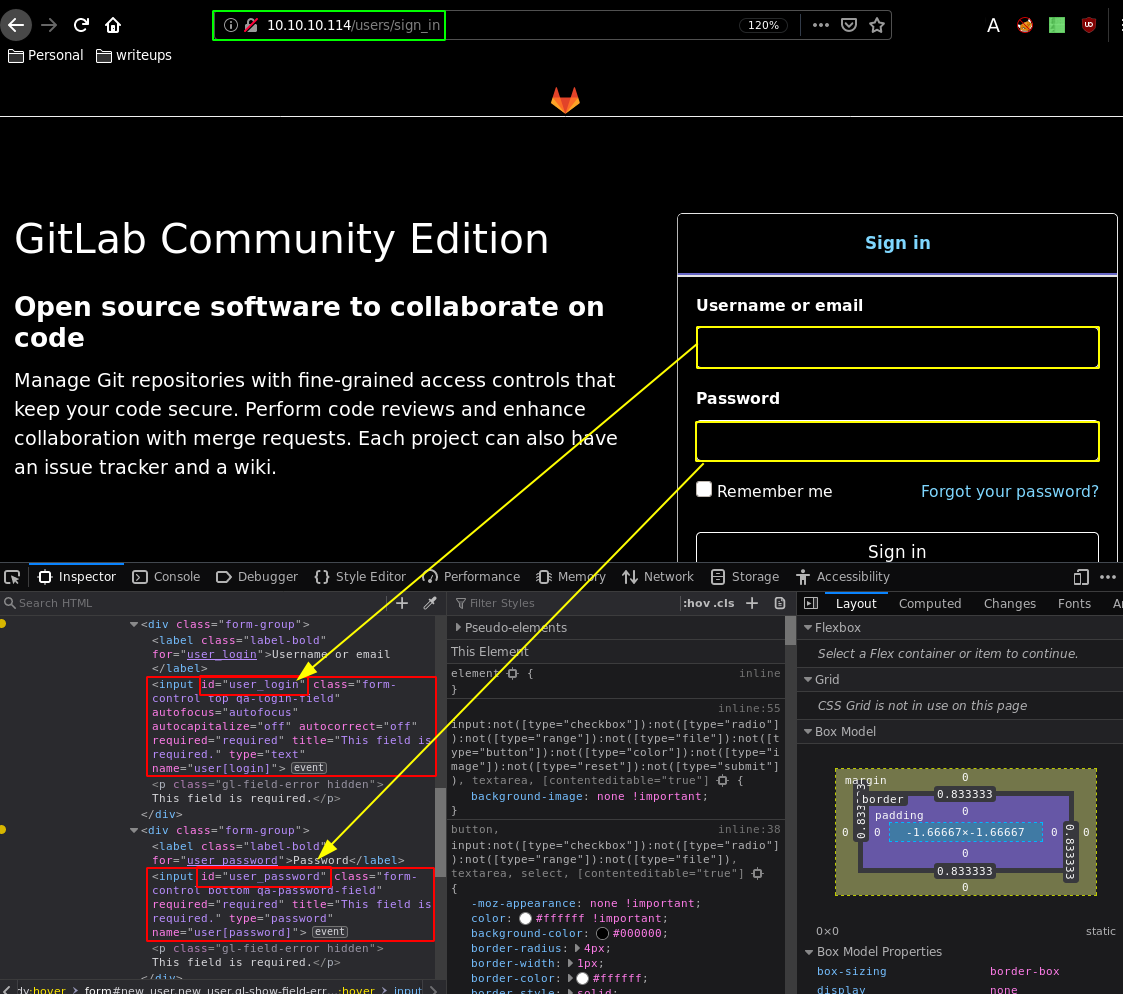1123x994 pixels.
Task: Toggle the .cls classes panel
Action: [x=723, y=603]
